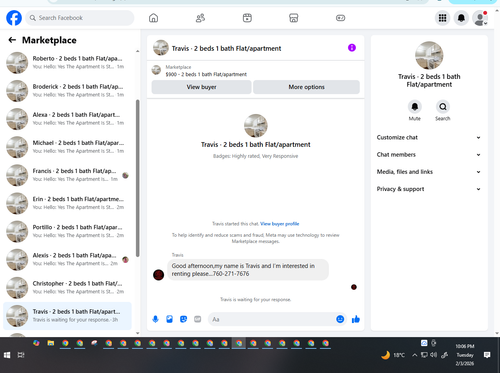Search in the Travis conversation
Viewport: 500px width, 373px height.
coord(443,107)
